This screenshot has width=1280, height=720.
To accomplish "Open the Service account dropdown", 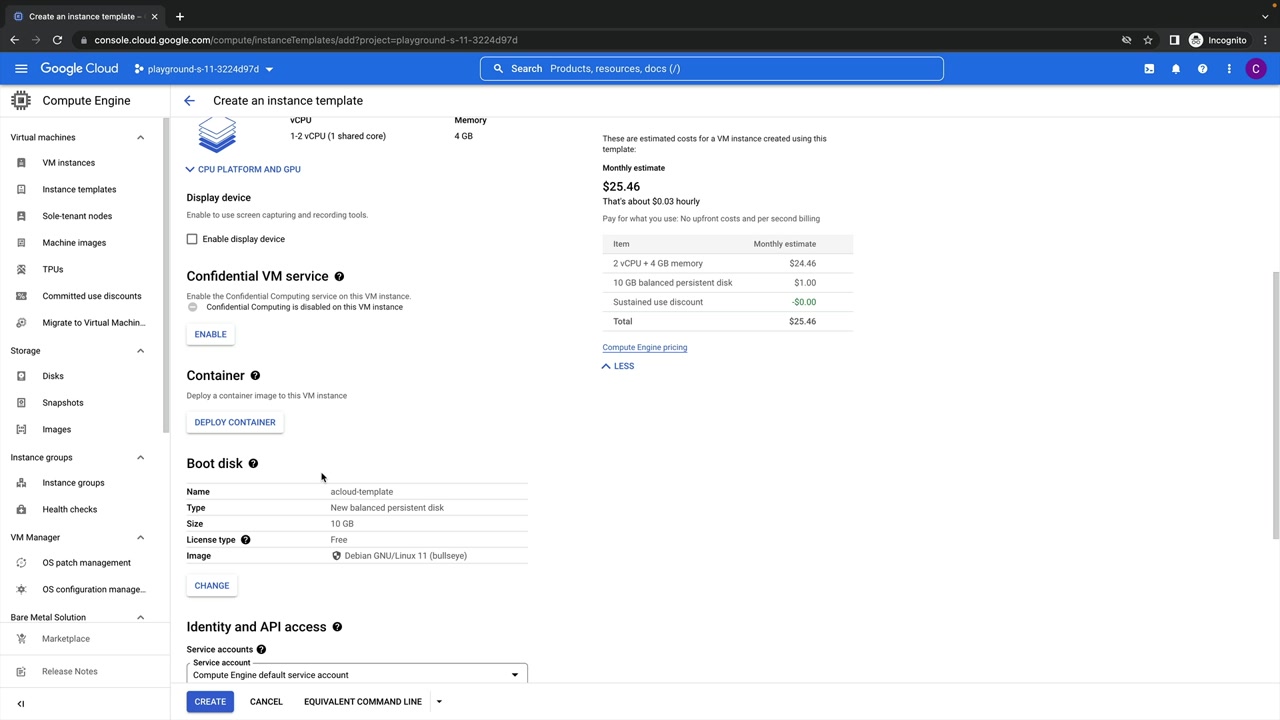I will [x=356, y=675].
